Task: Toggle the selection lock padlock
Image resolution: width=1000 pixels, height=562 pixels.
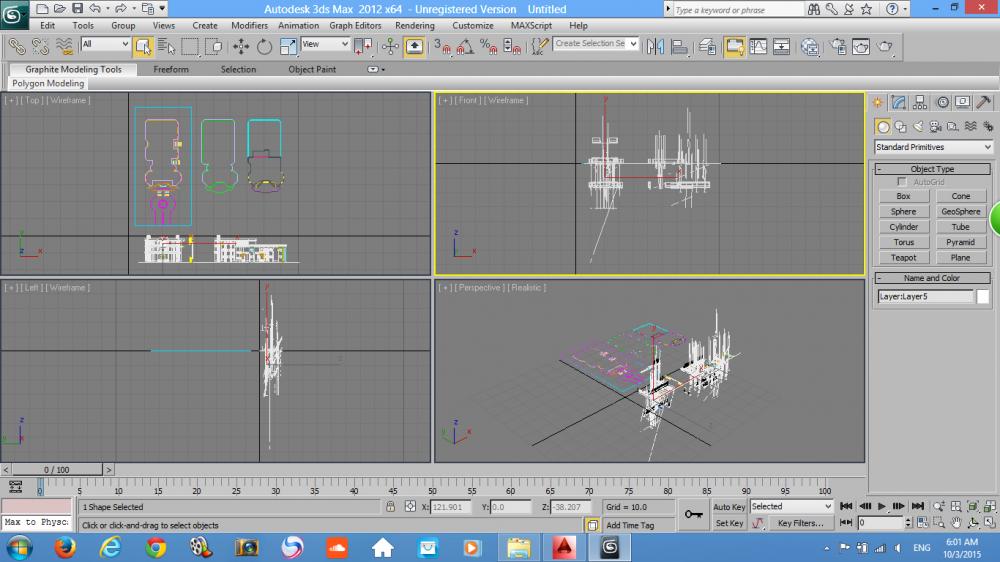Action: [390, 507]
